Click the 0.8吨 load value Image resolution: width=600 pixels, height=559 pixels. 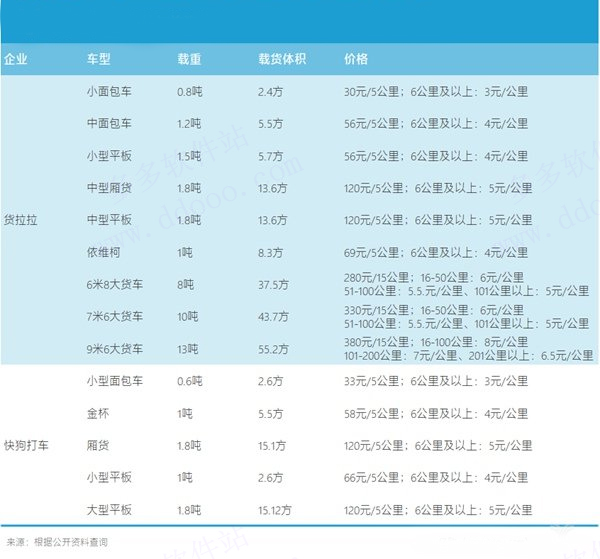point(190,92)
